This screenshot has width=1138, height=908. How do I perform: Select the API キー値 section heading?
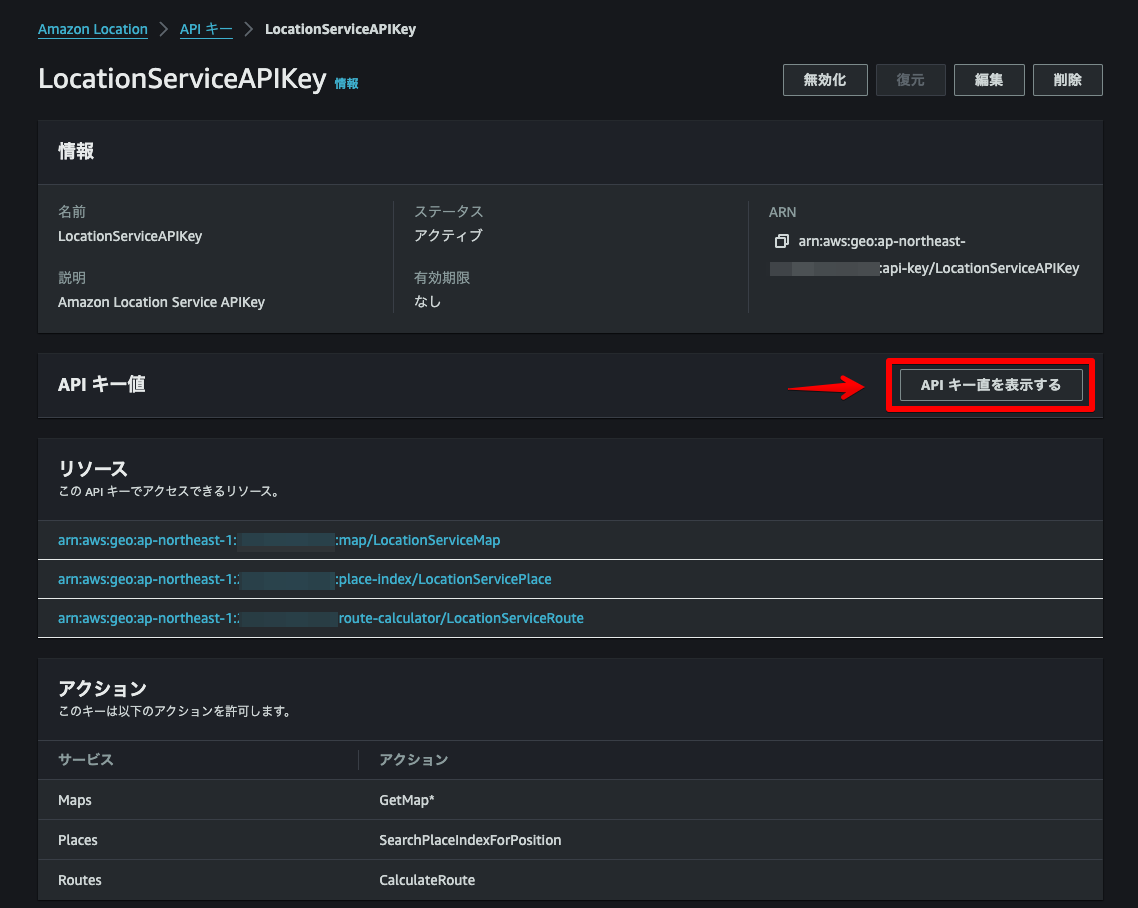pyautogui.click(x=102, y=384)
